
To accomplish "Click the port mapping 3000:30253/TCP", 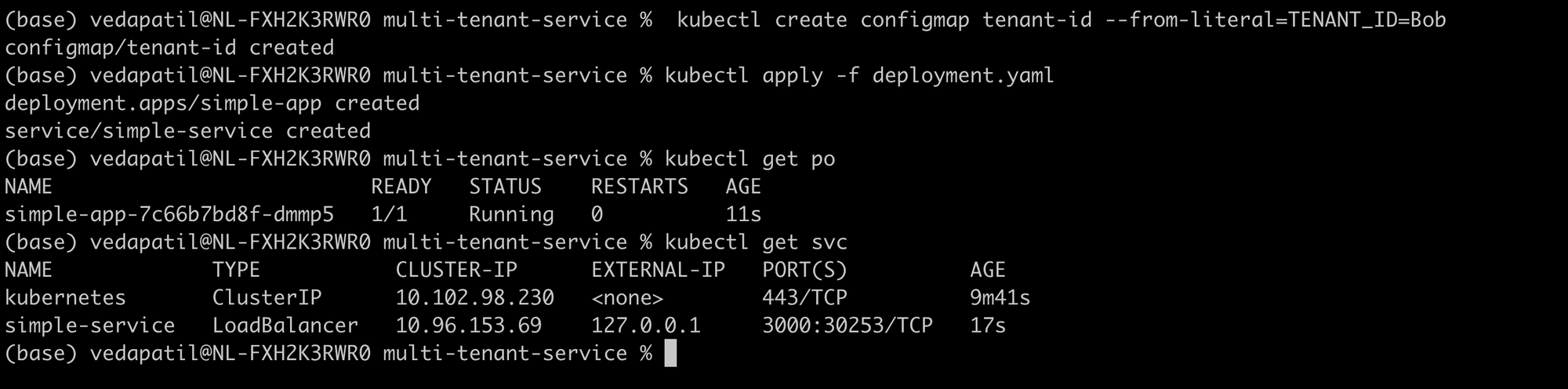I will pos(847,325).
